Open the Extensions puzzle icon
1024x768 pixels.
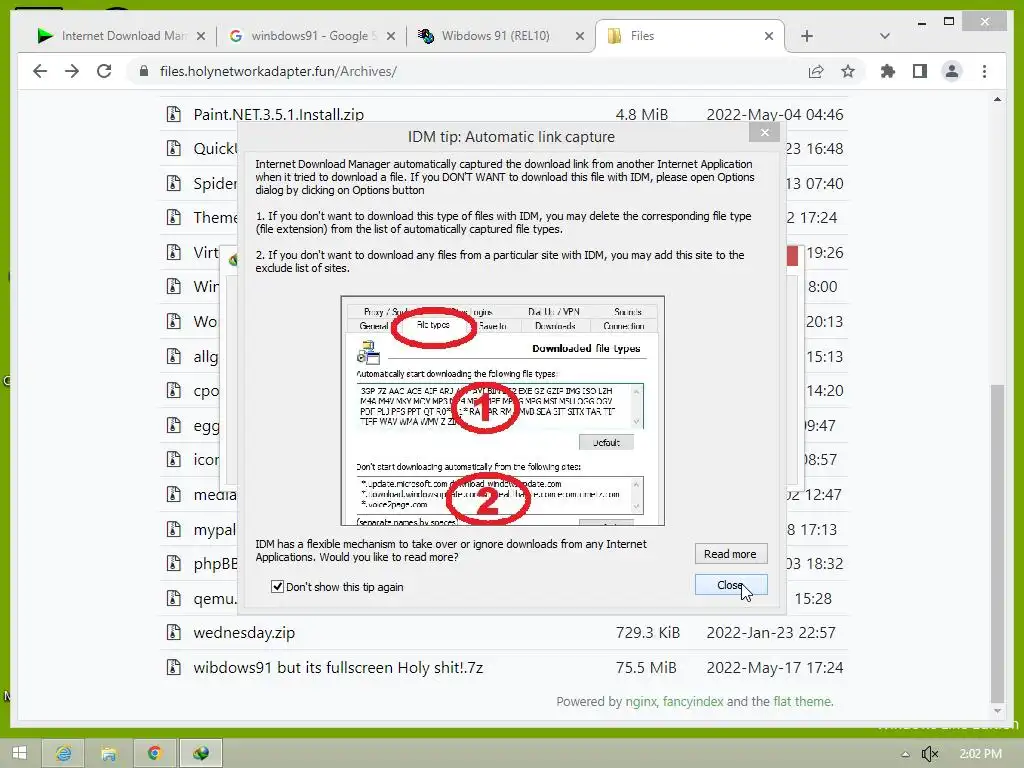888,71
